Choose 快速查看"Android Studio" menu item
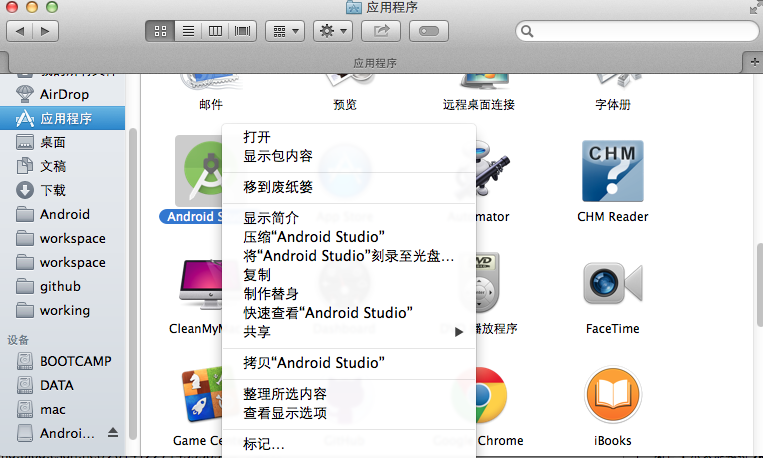Viewport: 763px width, 458px height. [348, 313]
